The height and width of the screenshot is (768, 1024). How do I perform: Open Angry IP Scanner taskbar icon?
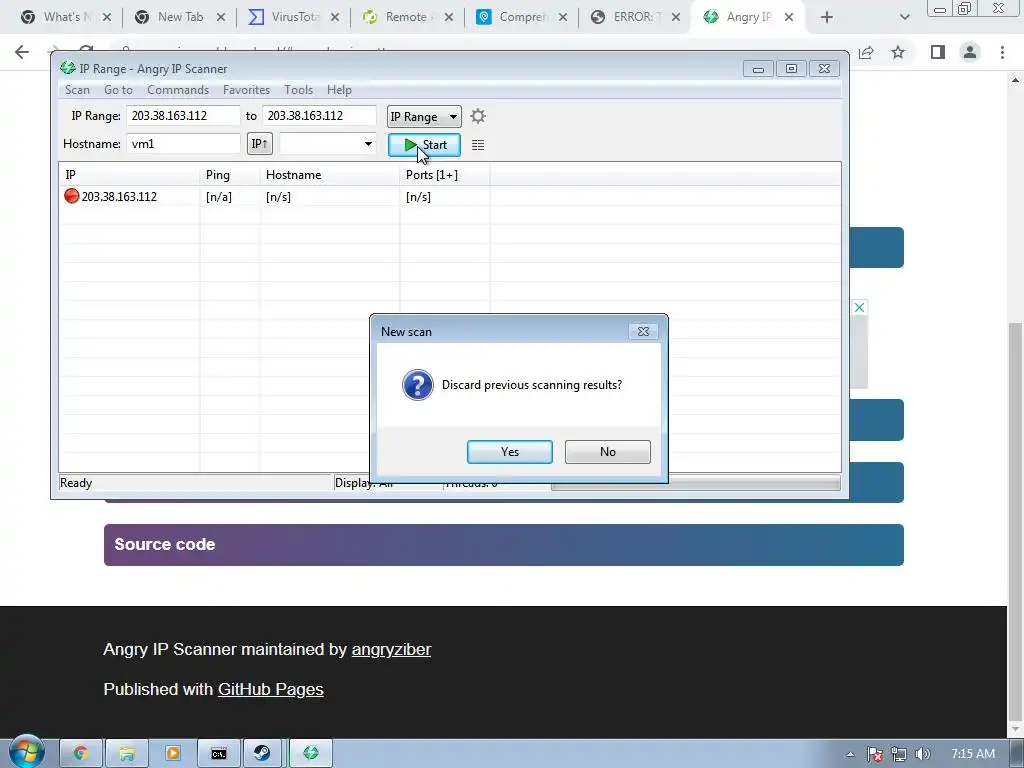[x=311, y=754]
